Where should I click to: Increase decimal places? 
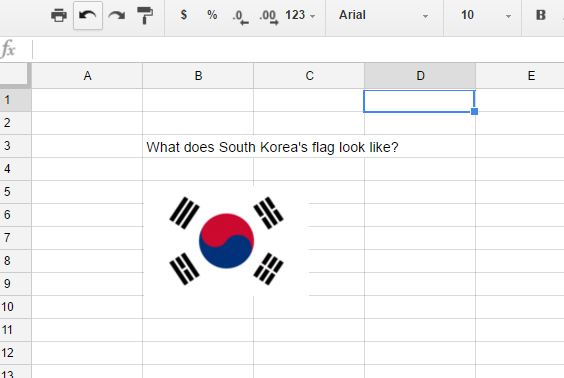(x=269, y=16)
